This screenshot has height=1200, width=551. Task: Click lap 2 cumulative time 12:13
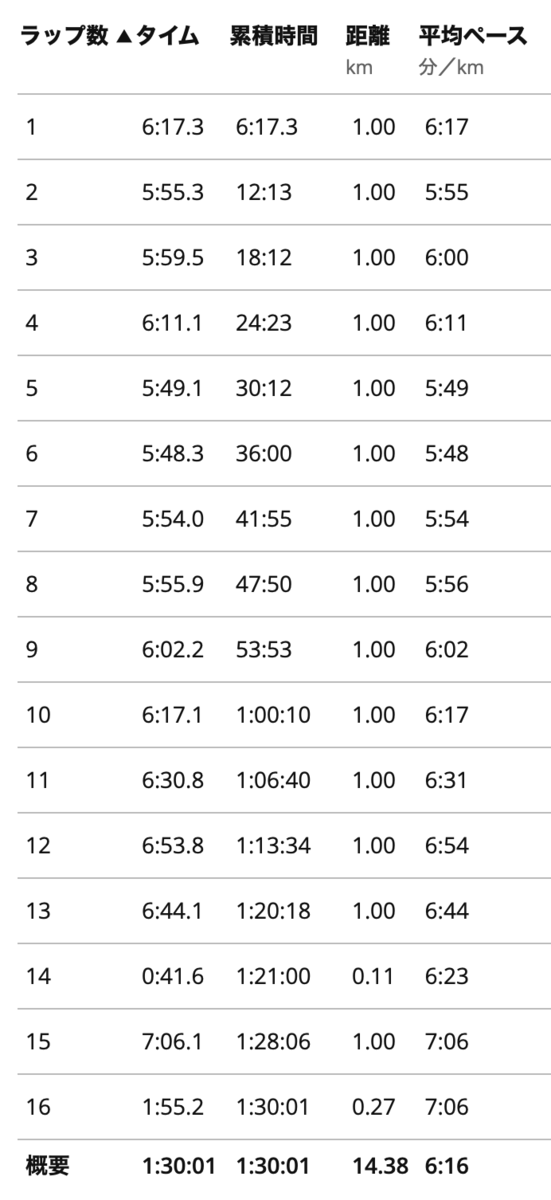[264, 193]
